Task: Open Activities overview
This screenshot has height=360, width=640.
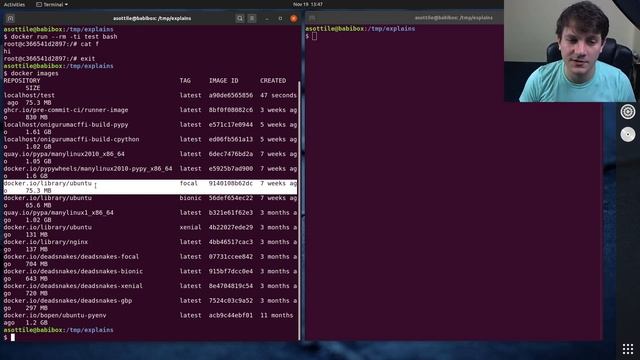Action: (x=14, y=4)
